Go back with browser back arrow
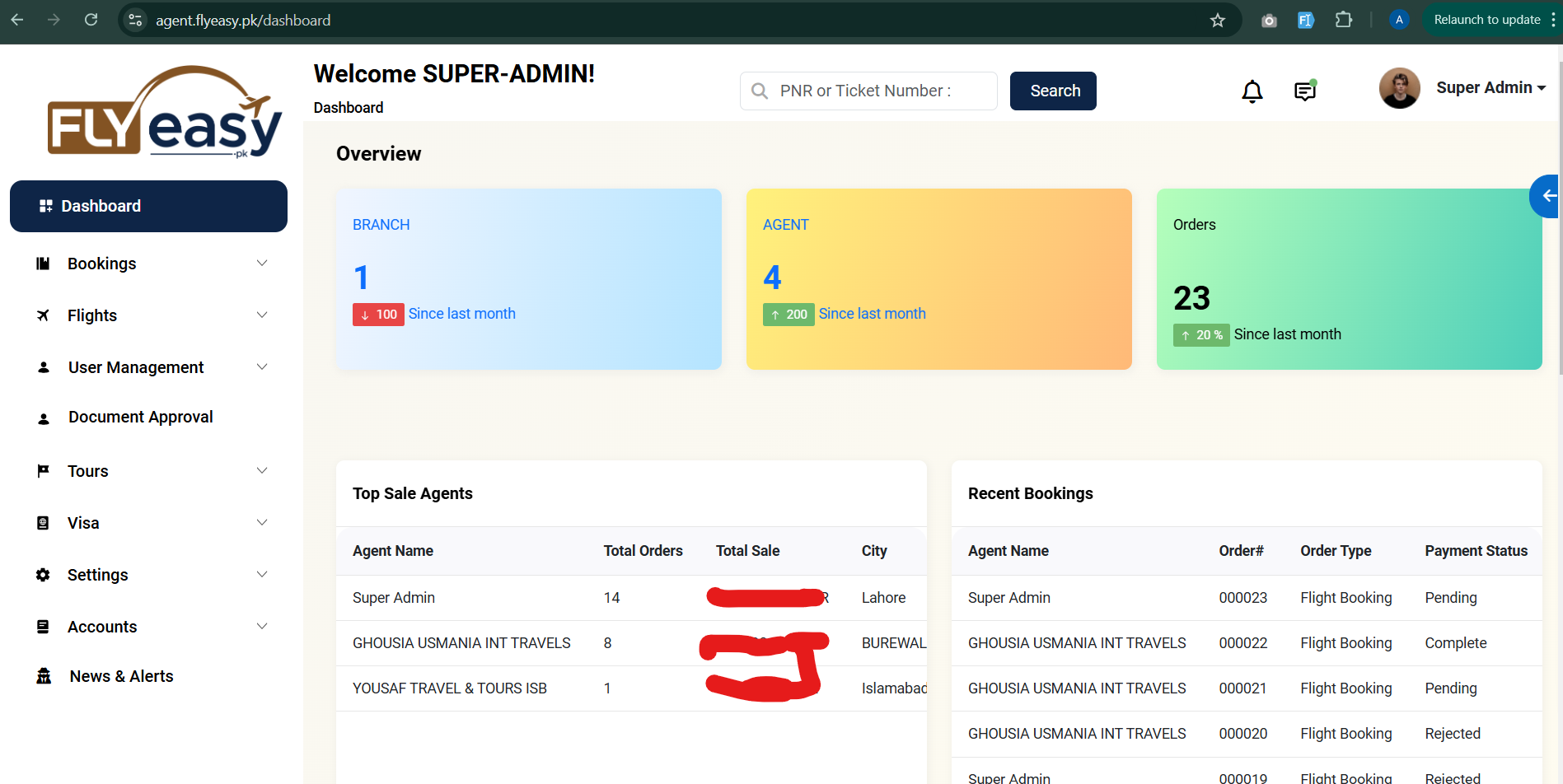Screen dimensions: 1563x784 [x=17, y=20]
